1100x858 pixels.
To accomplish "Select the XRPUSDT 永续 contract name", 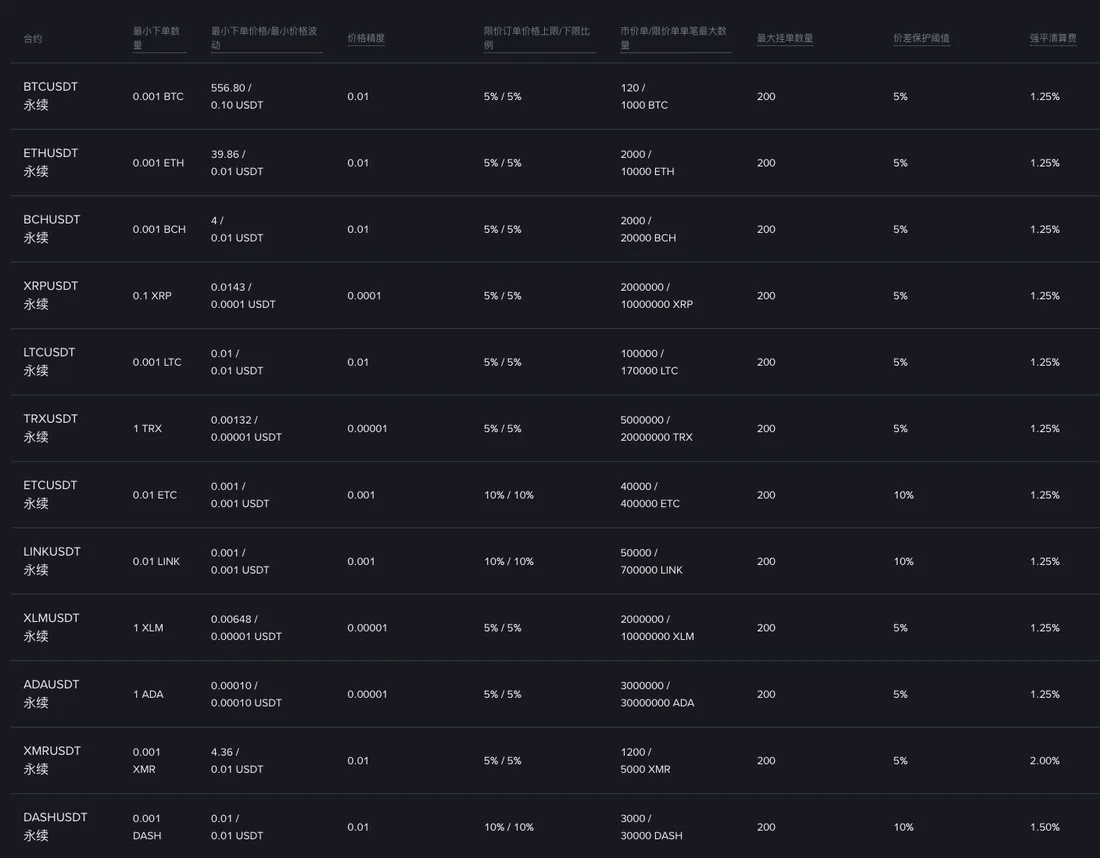I will click(x=51, y=295).
